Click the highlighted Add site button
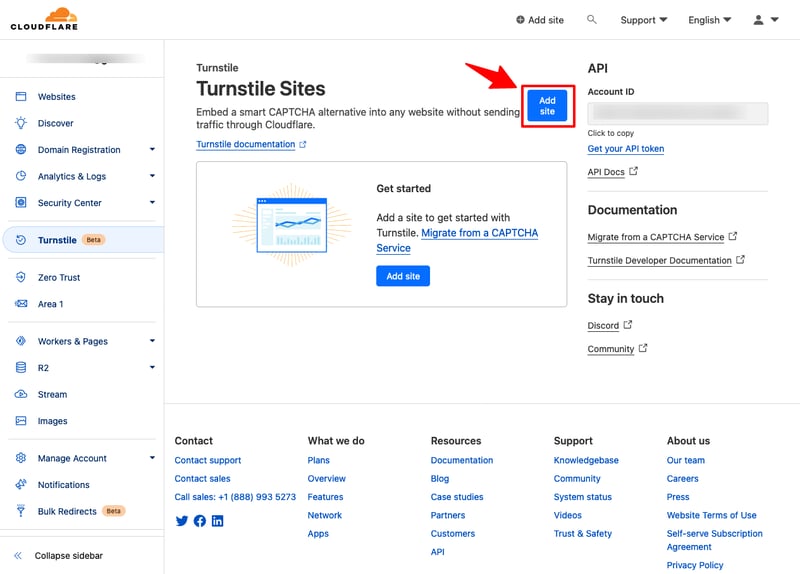 pos(547,106)
